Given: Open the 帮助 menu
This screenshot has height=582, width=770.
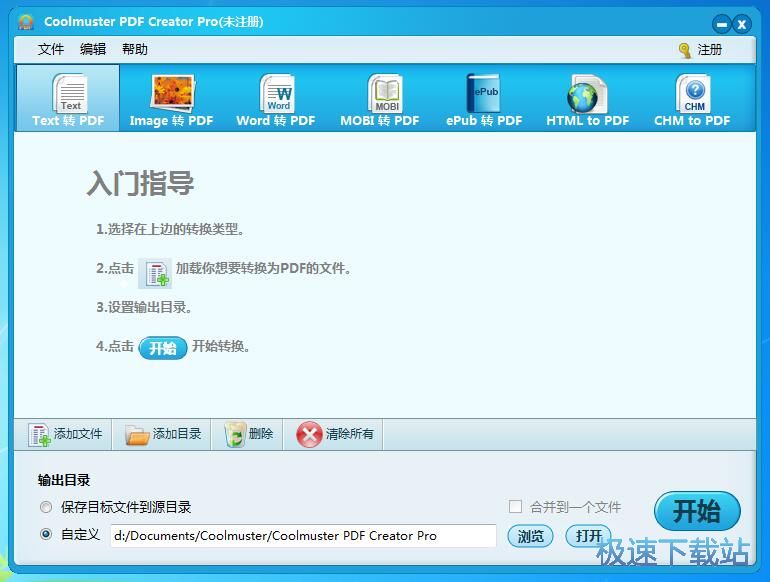Looking at the screenshot, I should click(x=135, y=49).
